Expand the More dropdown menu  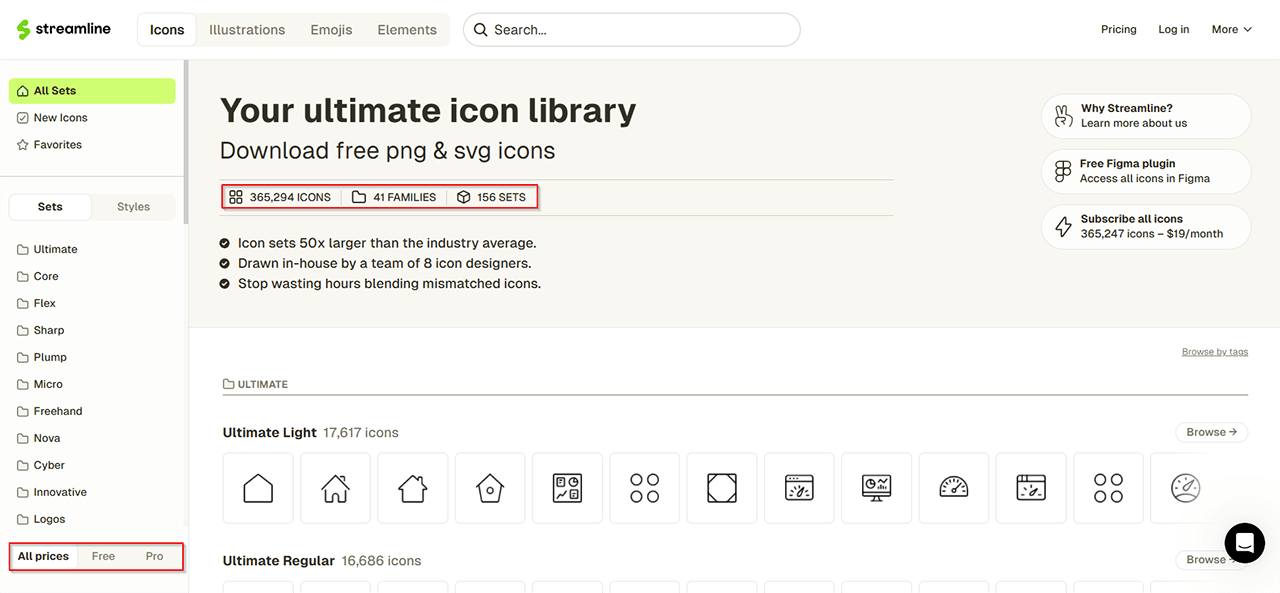point(1231,30)
